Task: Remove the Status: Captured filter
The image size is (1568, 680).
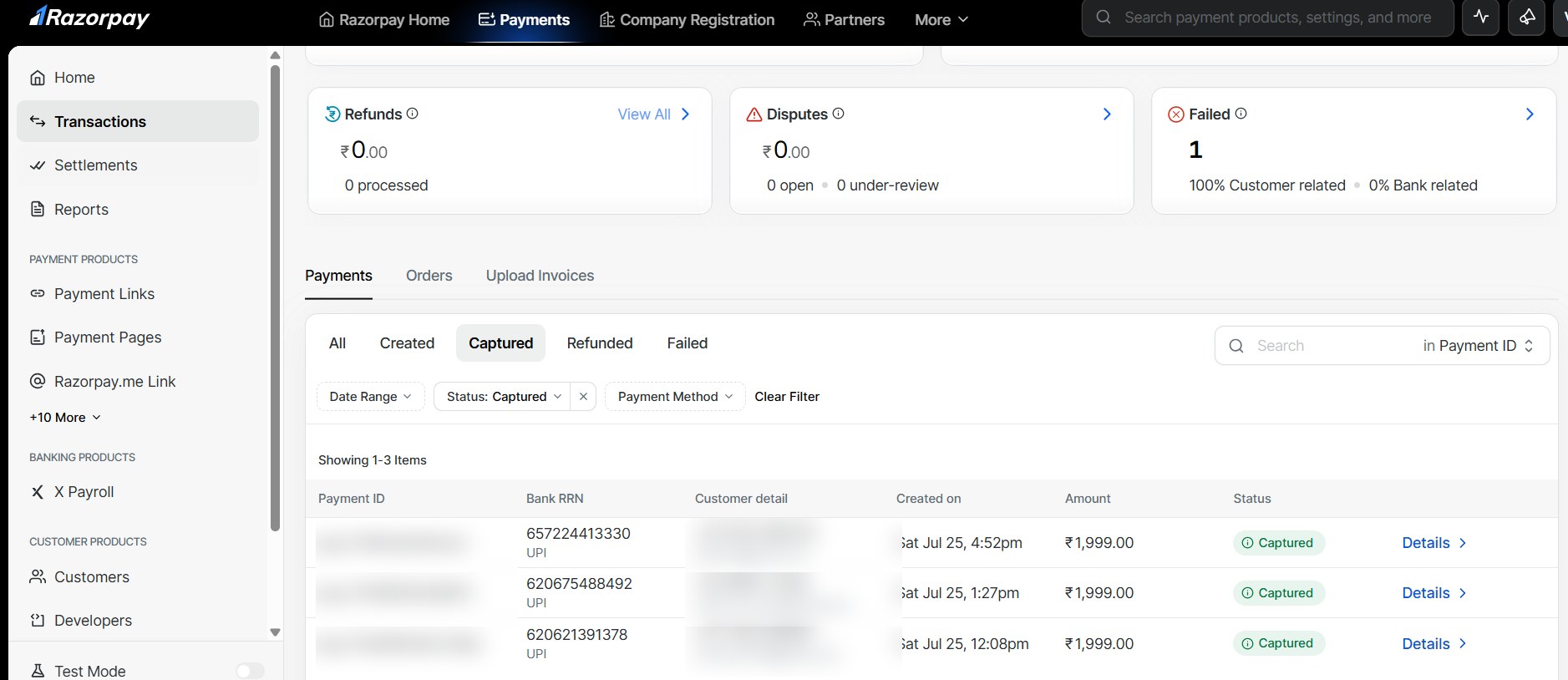Action: (x=583, y=397)
